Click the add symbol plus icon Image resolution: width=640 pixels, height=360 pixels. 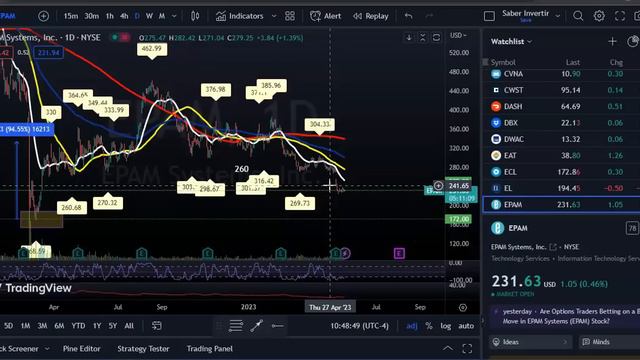(43, 16)
